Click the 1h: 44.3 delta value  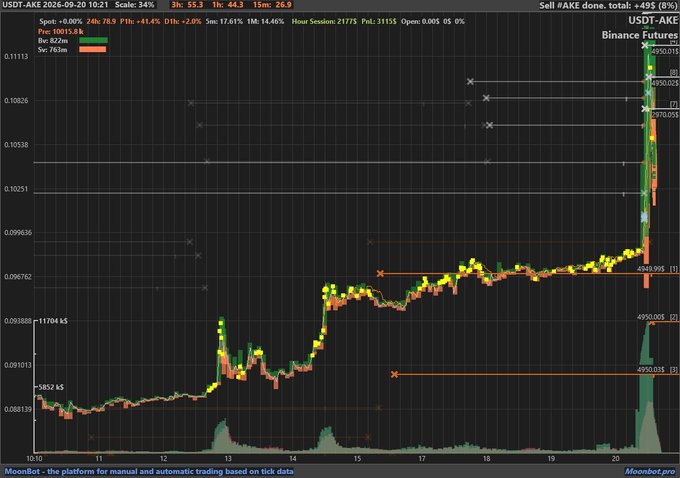[228, 5]
